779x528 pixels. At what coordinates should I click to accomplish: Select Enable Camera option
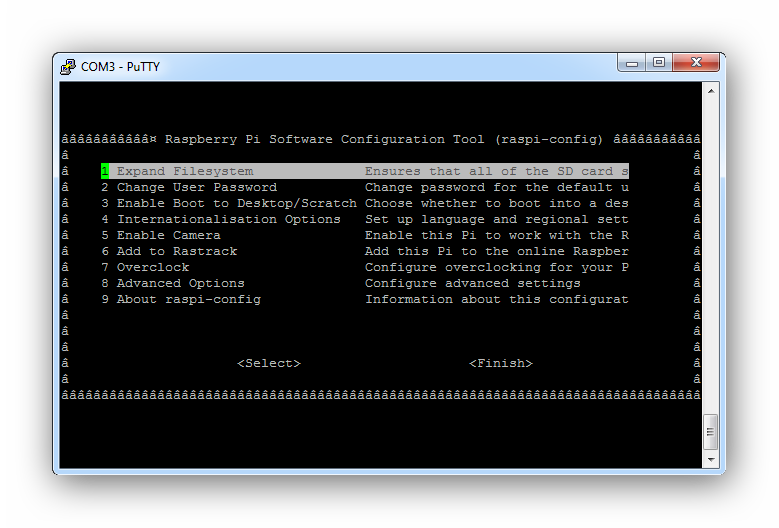(168, 235)
